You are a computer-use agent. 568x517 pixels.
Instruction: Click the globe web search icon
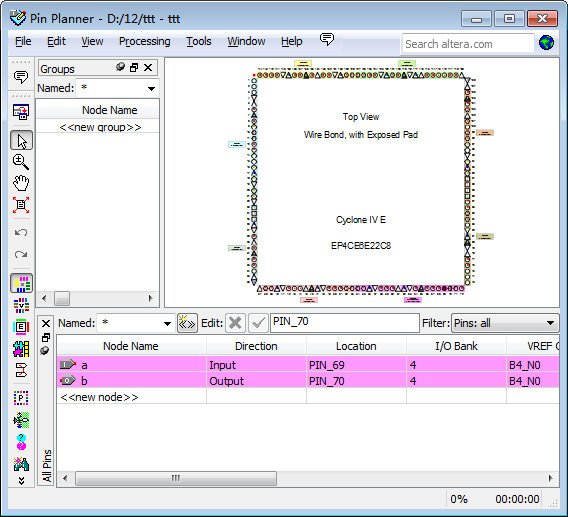click(x=546, y=43)
